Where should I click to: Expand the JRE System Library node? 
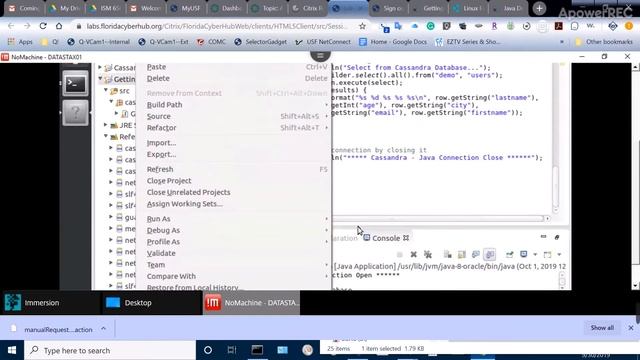pos(106,125)
